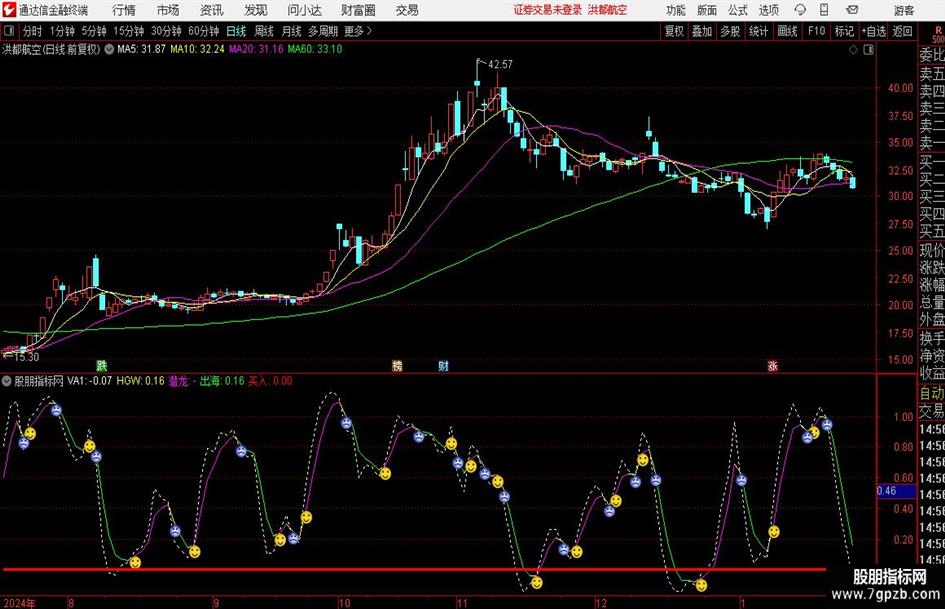Switch to 30分钟 period
The height and width of the screenshot is (609, 945).
(x=166, y=31)
